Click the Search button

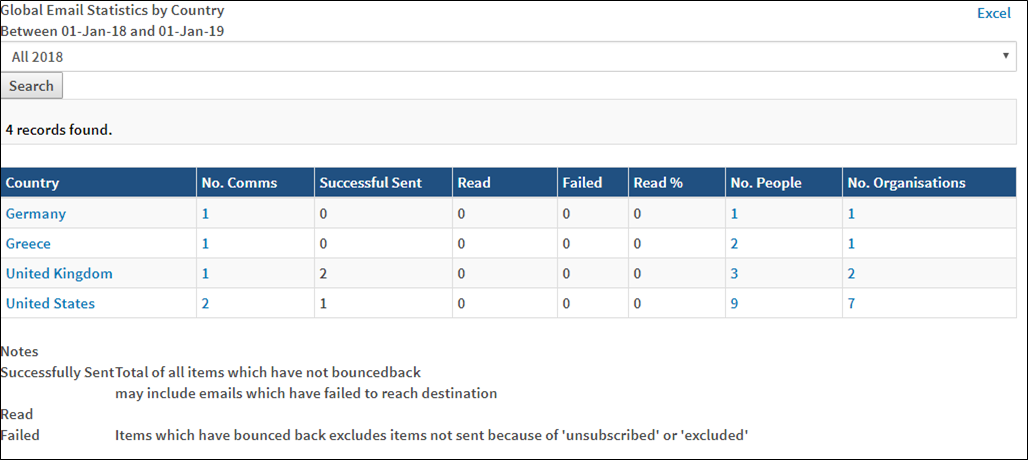pos(31,86)
